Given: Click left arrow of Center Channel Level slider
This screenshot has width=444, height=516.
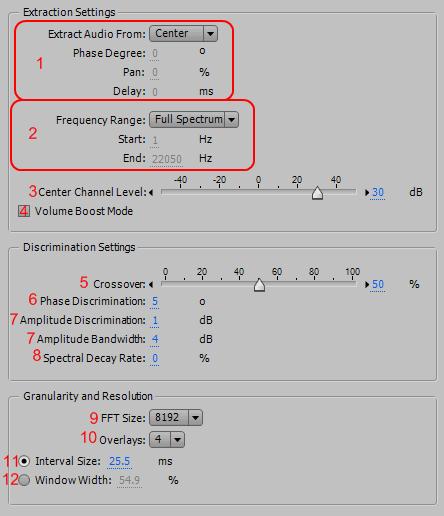Looking at the screenshot, I should (151, 192).
